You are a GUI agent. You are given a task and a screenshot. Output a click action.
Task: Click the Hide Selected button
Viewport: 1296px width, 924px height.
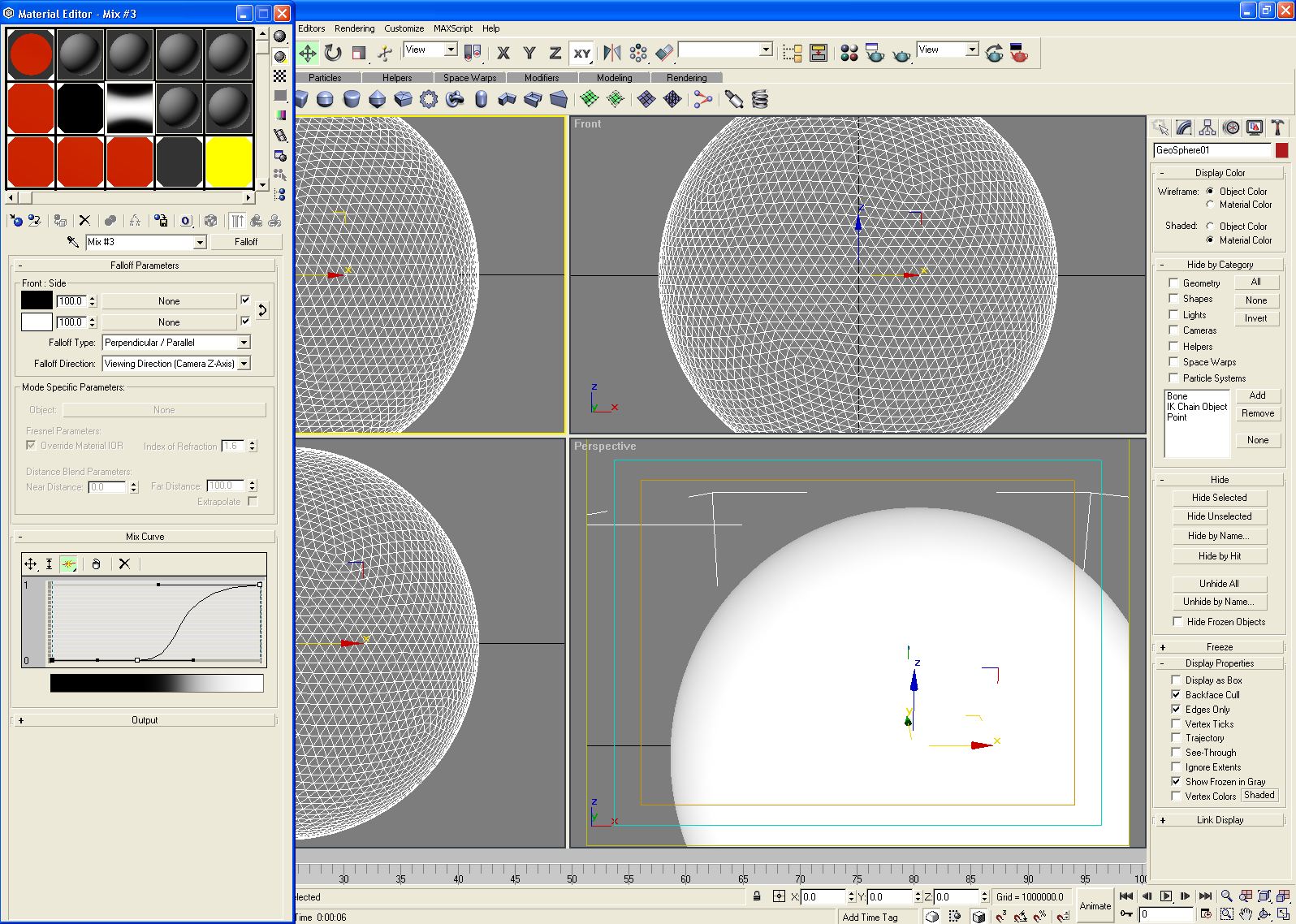point(1219,498)
